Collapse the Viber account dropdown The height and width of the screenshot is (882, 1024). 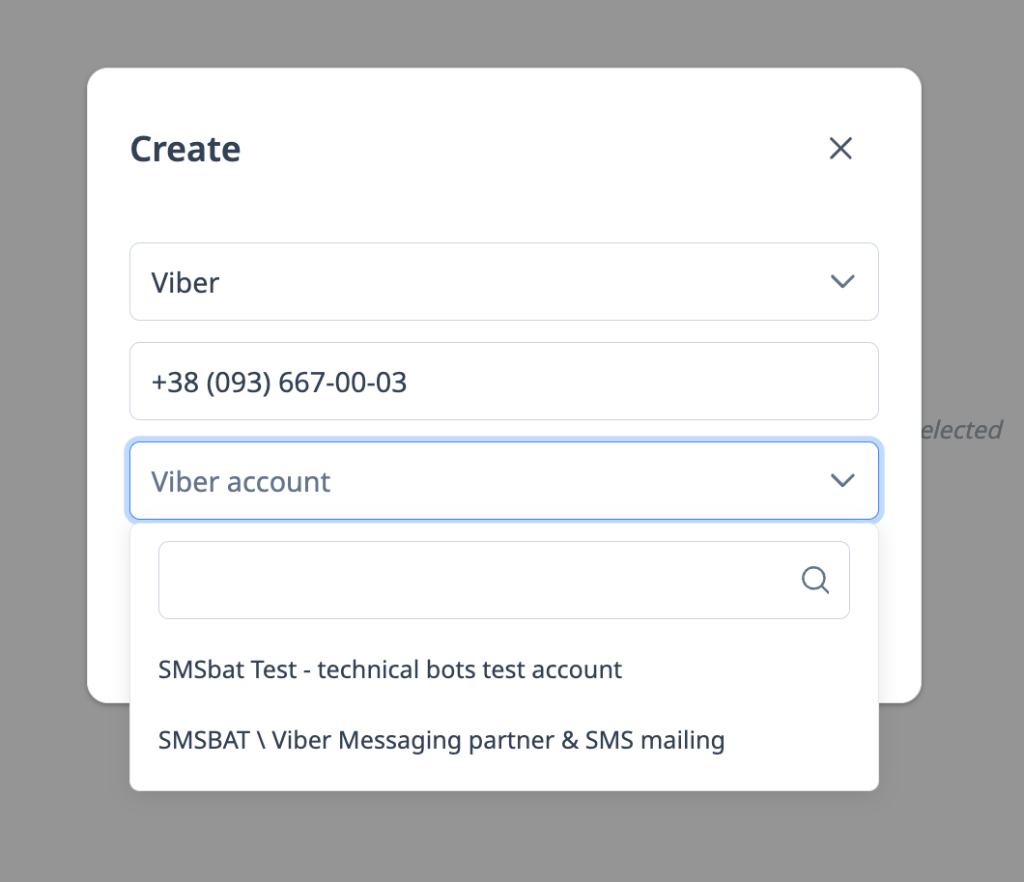point(504,481)
